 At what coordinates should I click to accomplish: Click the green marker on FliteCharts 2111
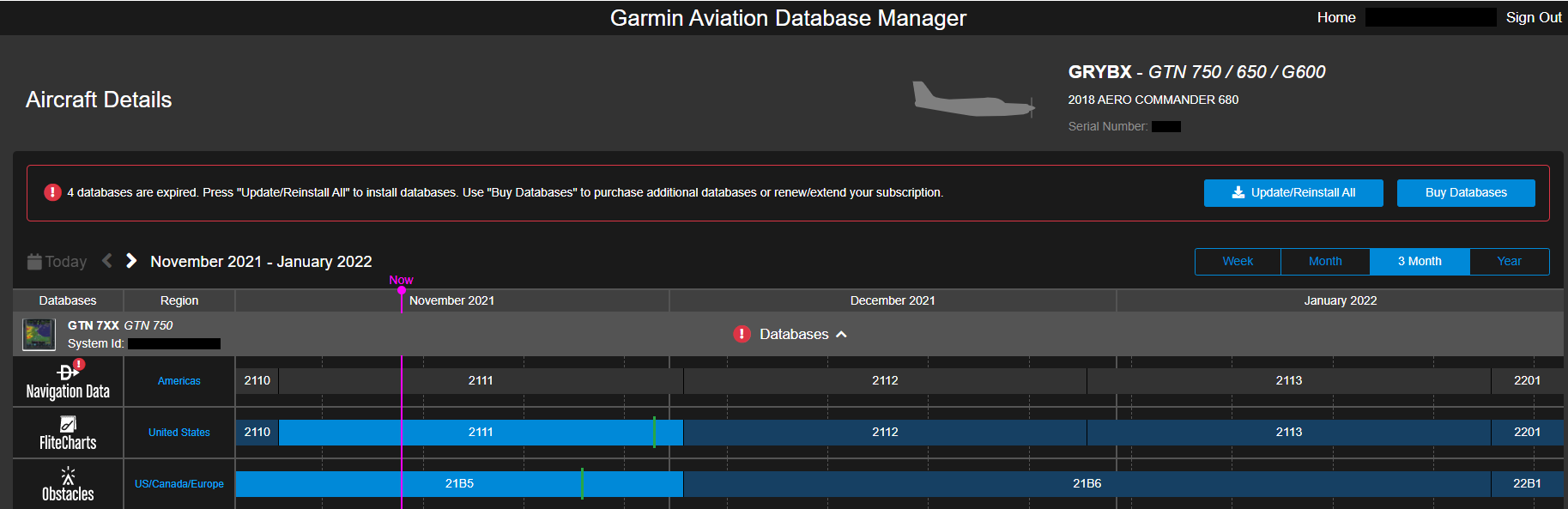[654, 432]
